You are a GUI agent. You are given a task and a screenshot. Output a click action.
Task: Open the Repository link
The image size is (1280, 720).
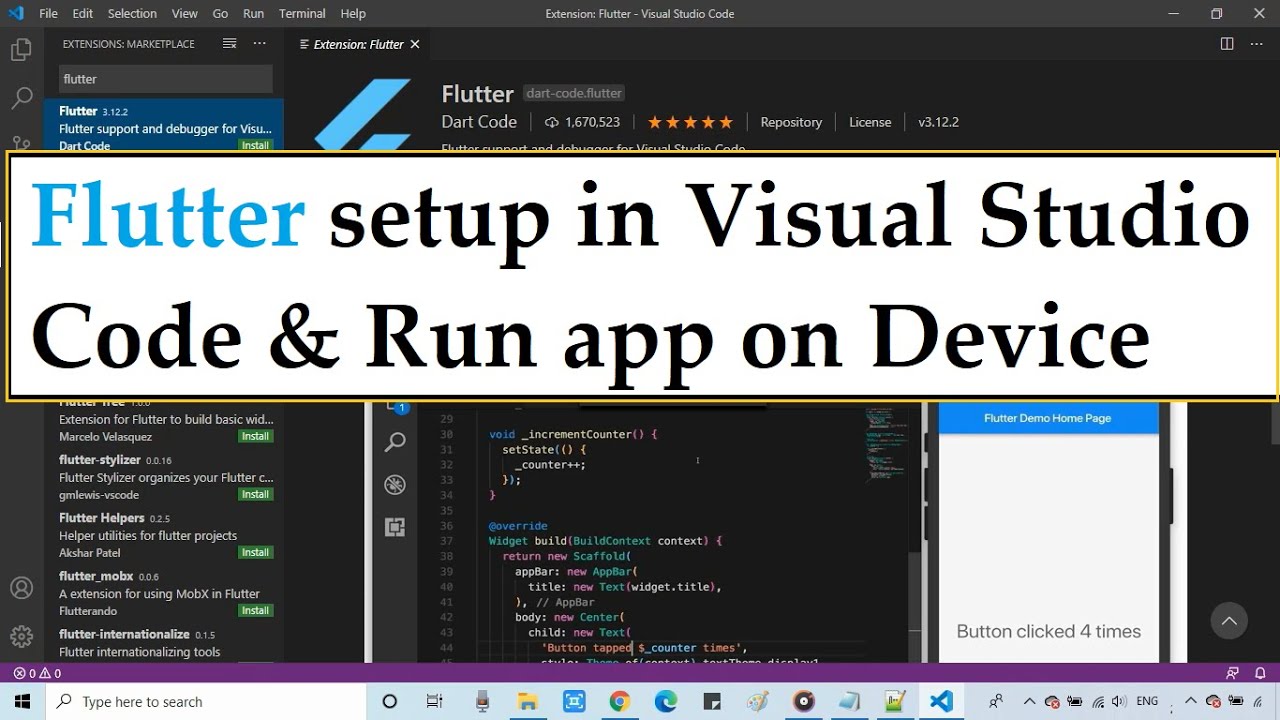tap(791, 122)
